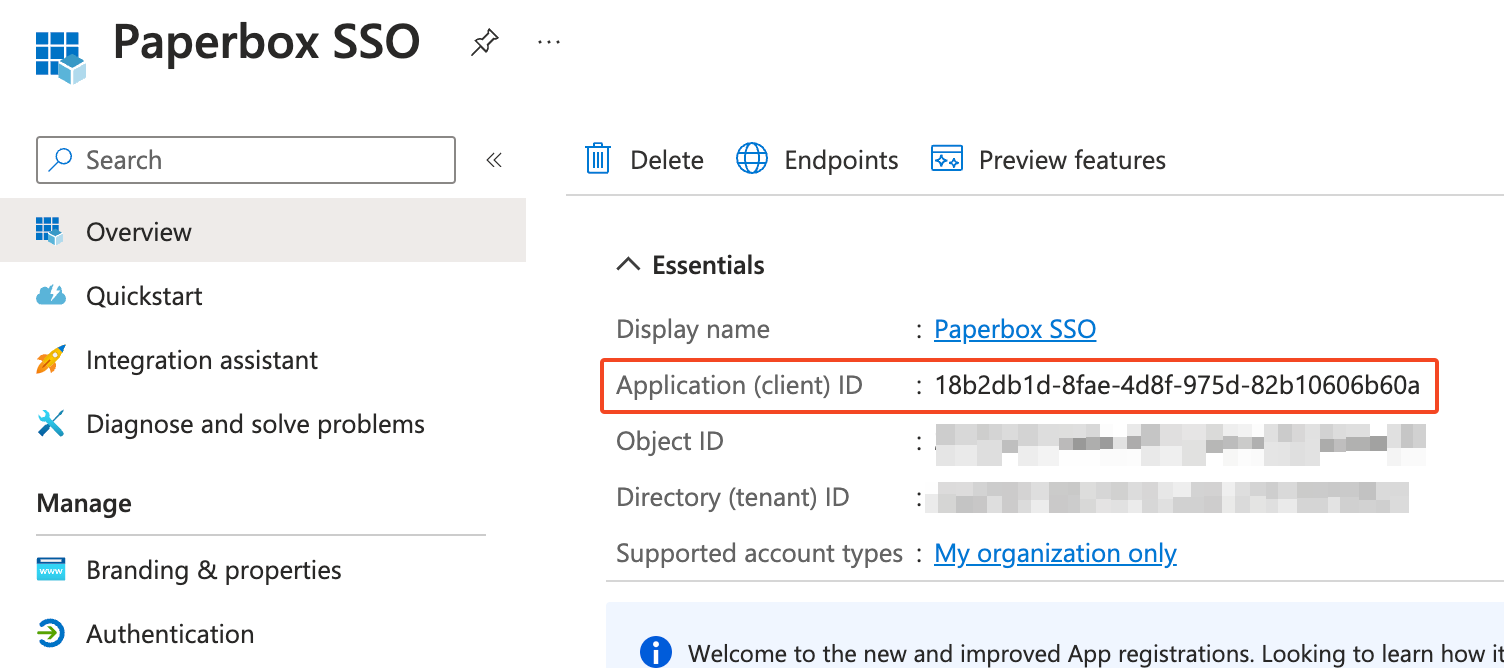Click the My organization only link
1504x668 pixels.
coord(1055,552)
